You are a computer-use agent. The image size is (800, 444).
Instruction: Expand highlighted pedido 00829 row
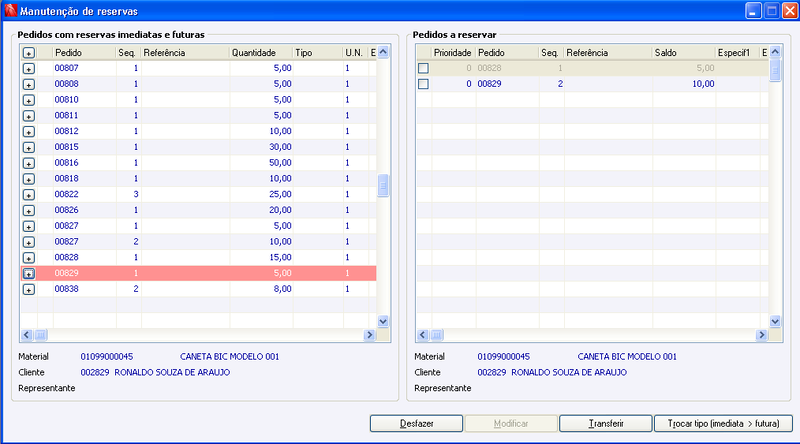(x=29, y=274)
